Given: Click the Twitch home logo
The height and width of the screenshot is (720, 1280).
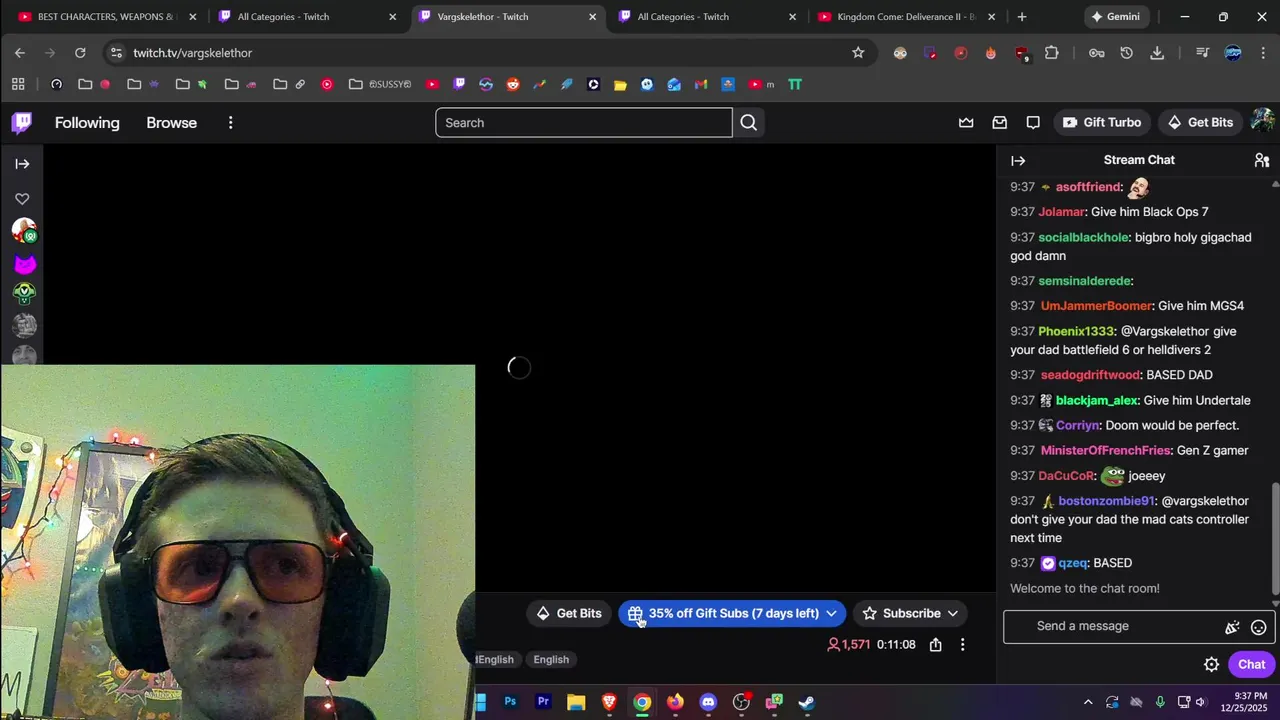Looking at the screenshot, I should point(22,123).
